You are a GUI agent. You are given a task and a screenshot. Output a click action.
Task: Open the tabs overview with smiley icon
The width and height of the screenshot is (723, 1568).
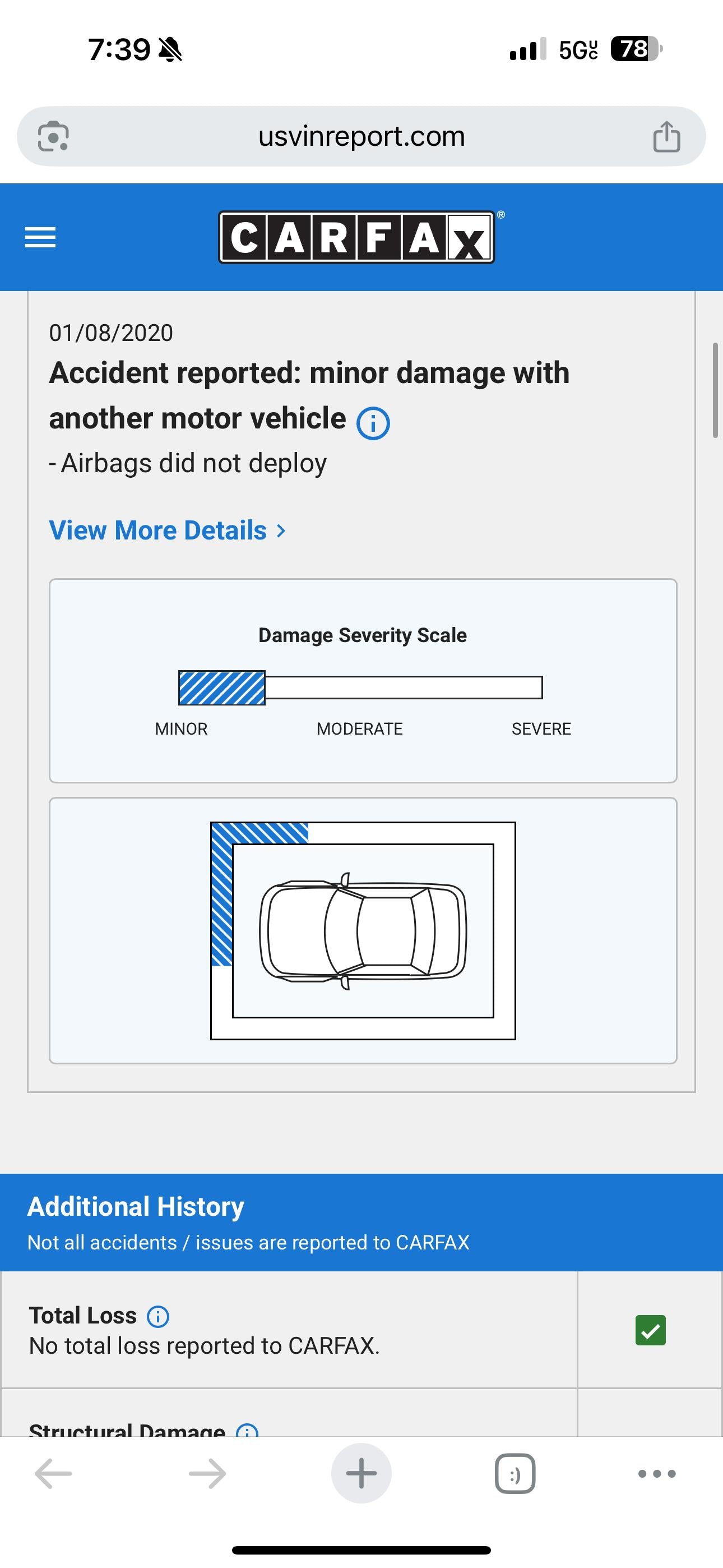515,1473
